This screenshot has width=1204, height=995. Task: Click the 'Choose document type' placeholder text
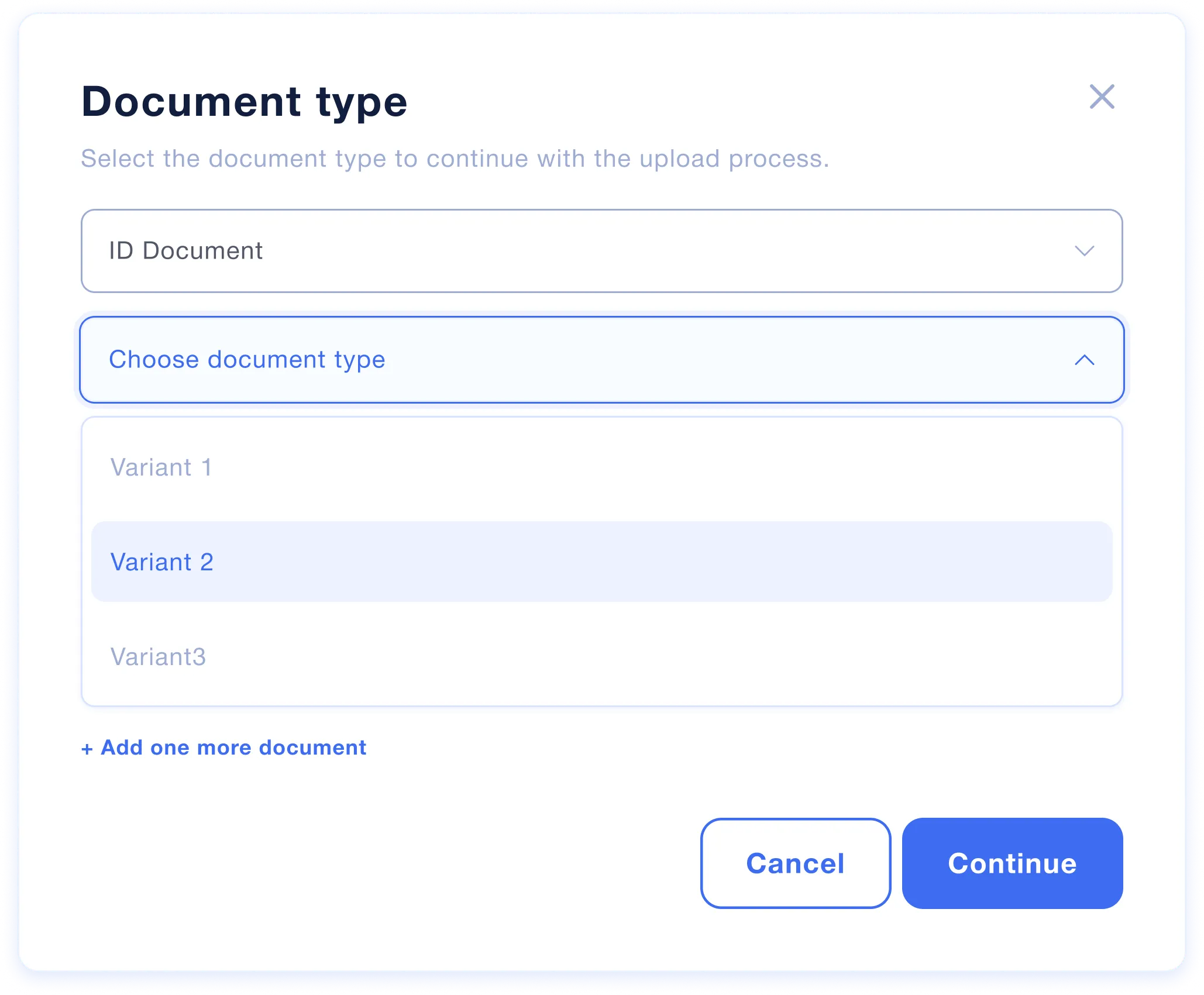[247, 360]
